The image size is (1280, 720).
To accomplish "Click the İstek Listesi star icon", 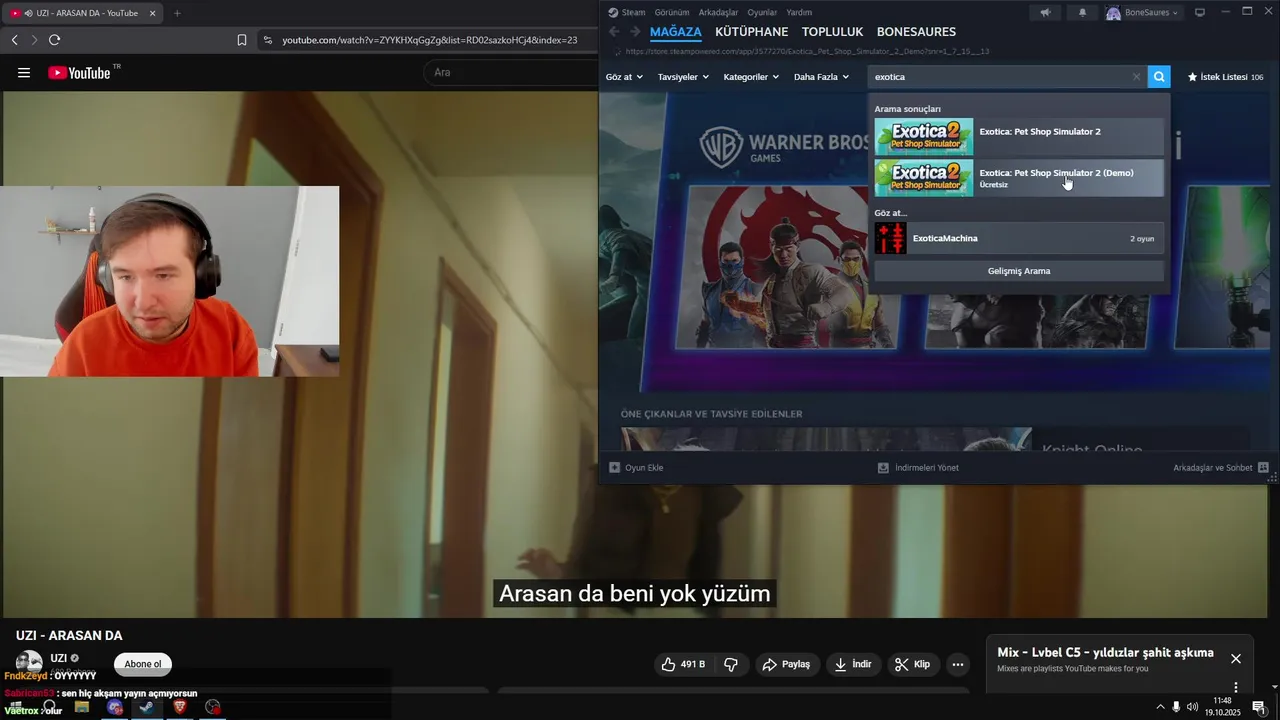I will pos(1192,77).
